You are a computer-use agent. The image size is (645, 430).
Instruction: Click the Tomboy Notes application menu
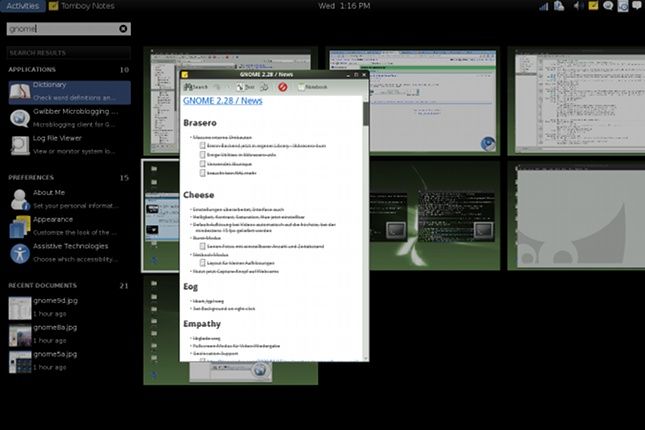[82, 6]
